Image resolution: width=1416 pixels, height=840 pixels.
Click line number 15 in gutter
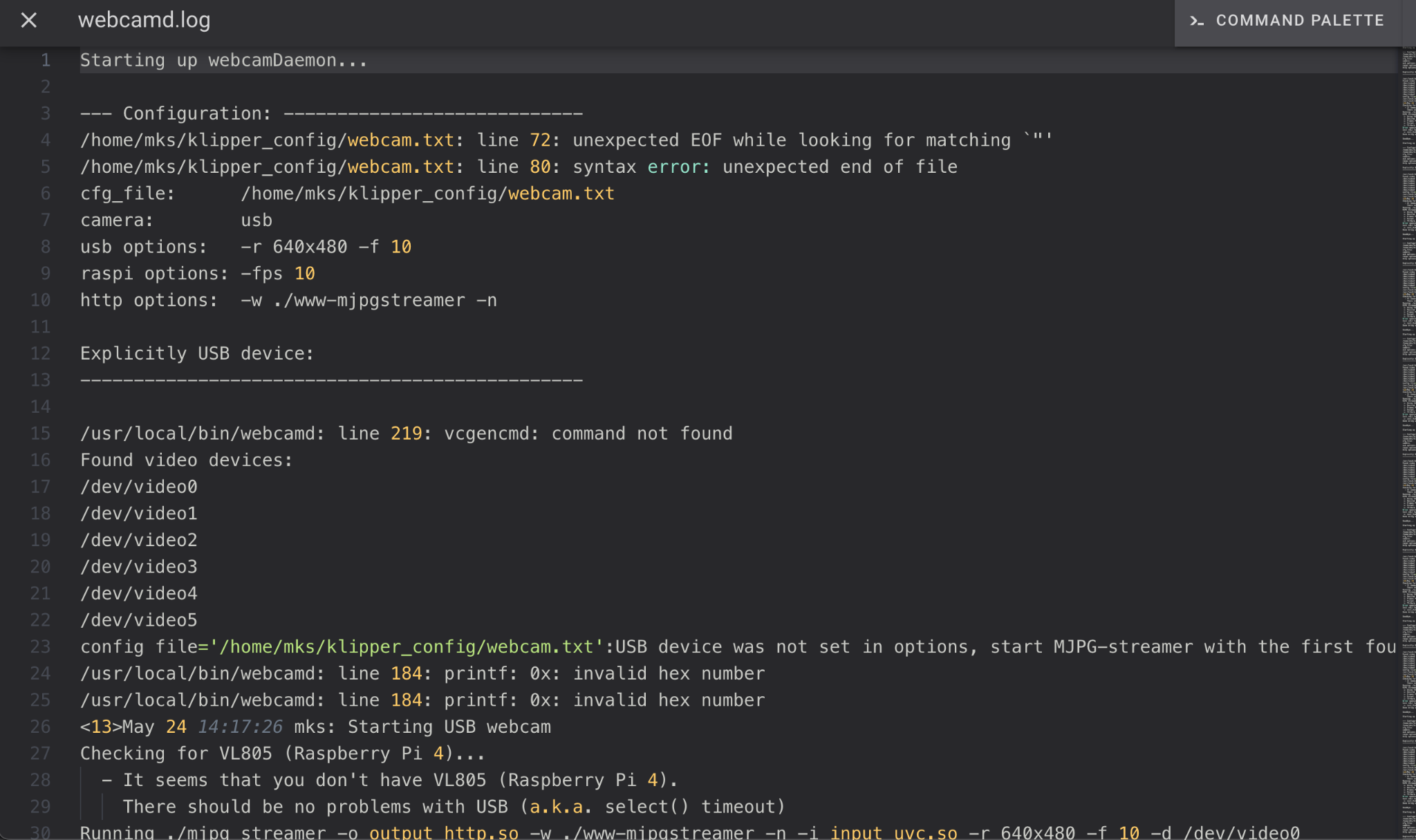[x=41, y=433]
